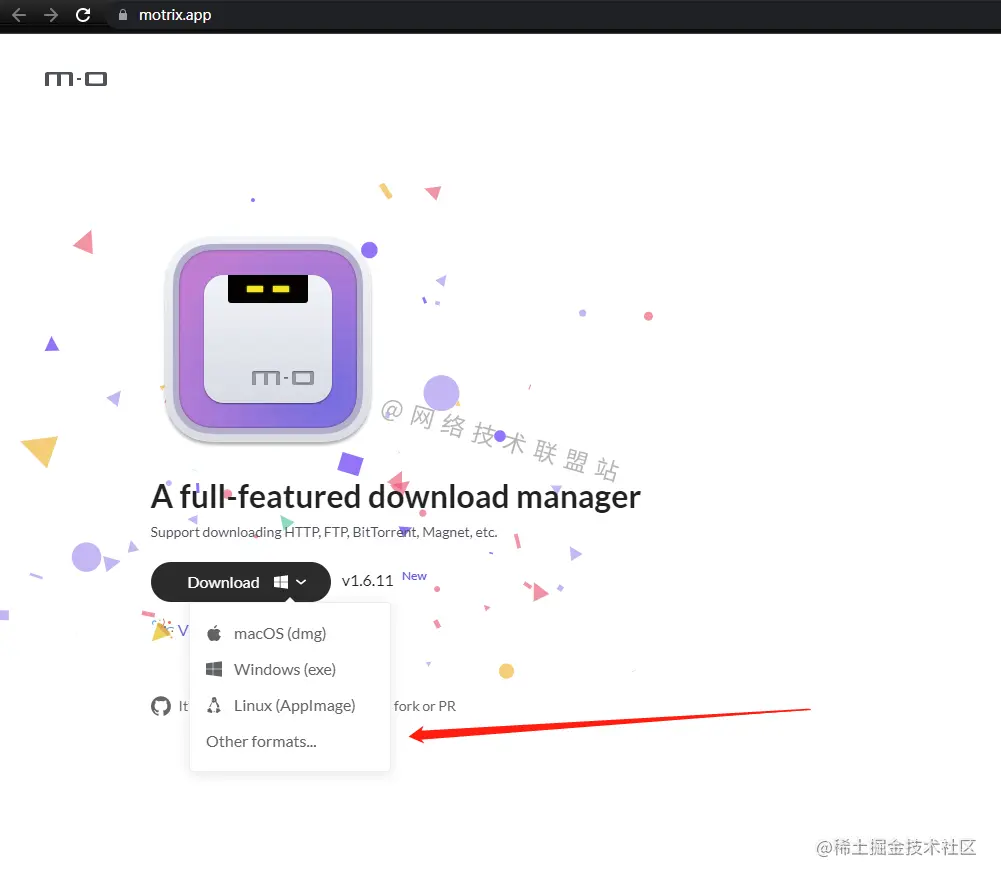
Task: Click the Motrix logo in page header
Action: tap(76, 79)
